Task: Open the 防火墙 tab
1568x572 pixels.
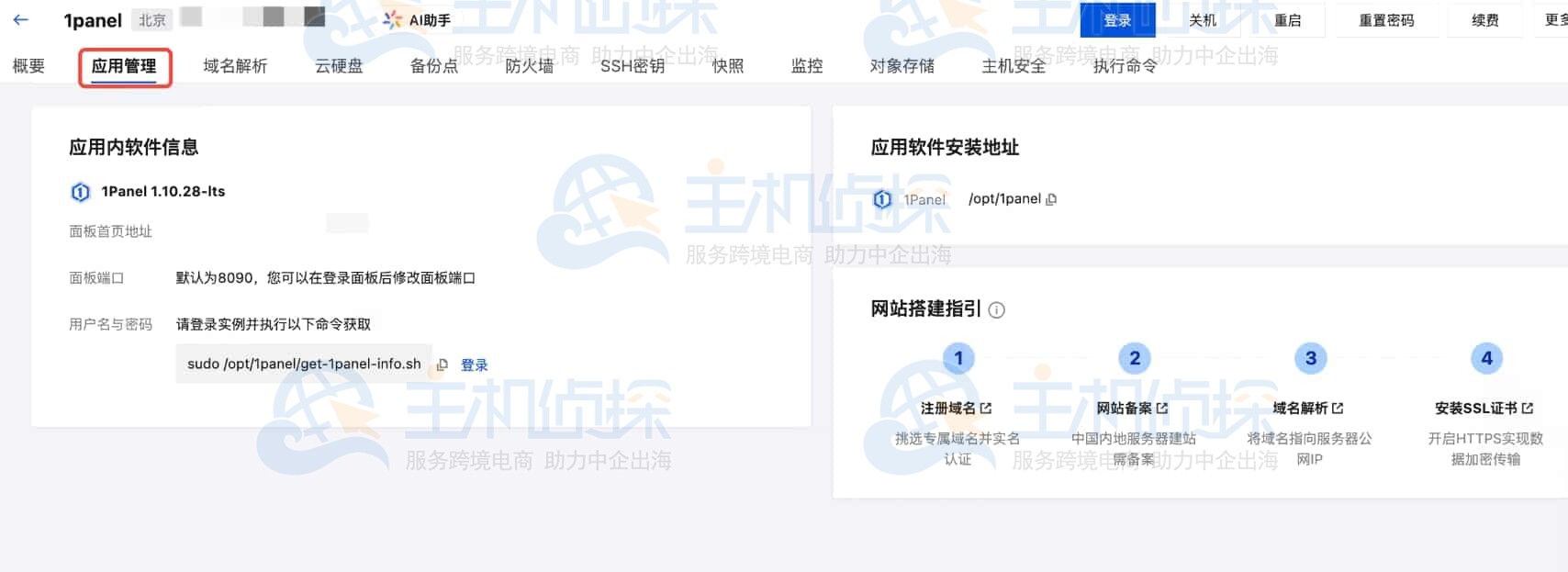Action: coord(529,66)
